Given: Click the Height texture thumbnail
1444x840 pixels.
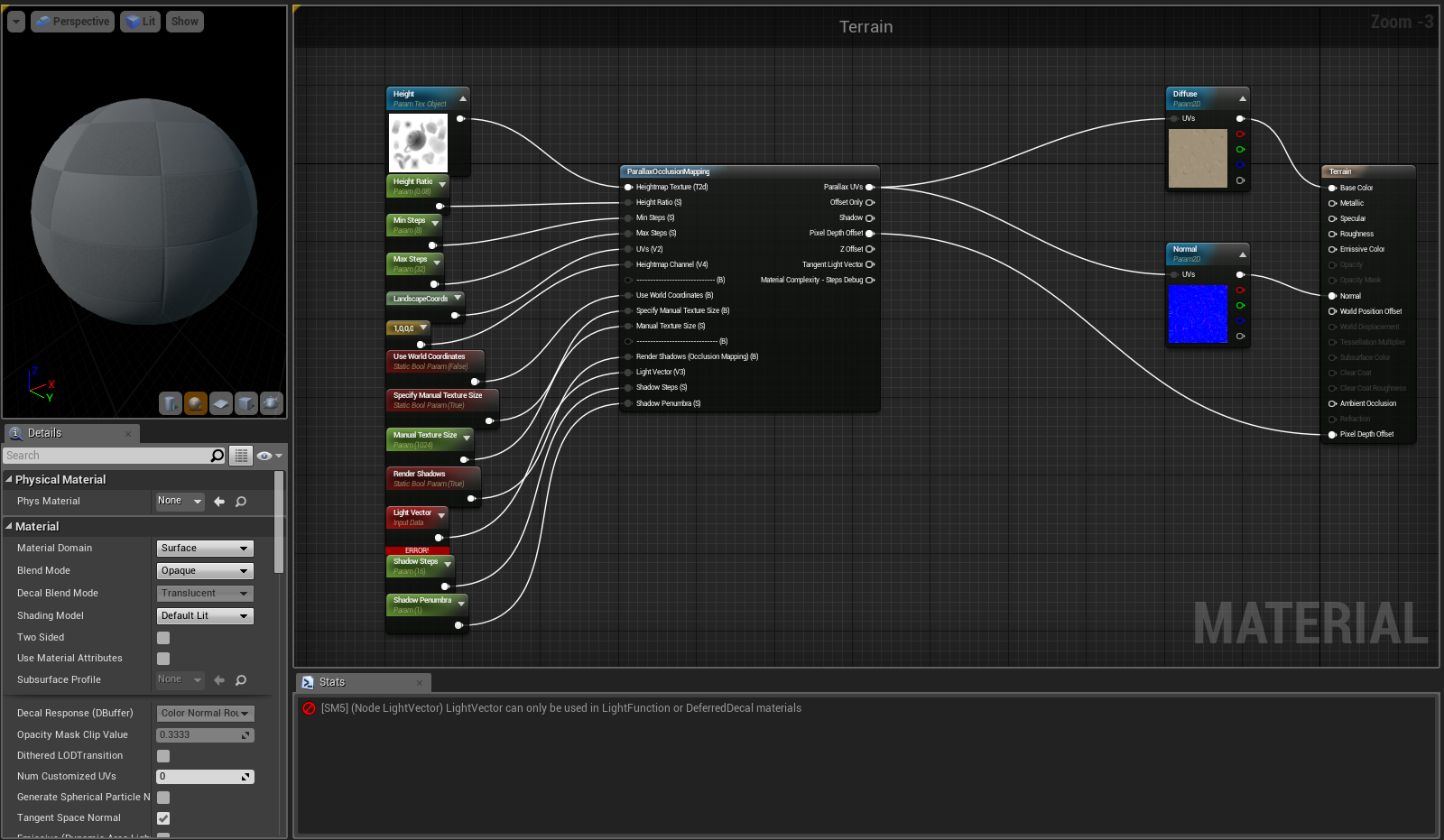Looking at the screenshot, I should point(418,142).
